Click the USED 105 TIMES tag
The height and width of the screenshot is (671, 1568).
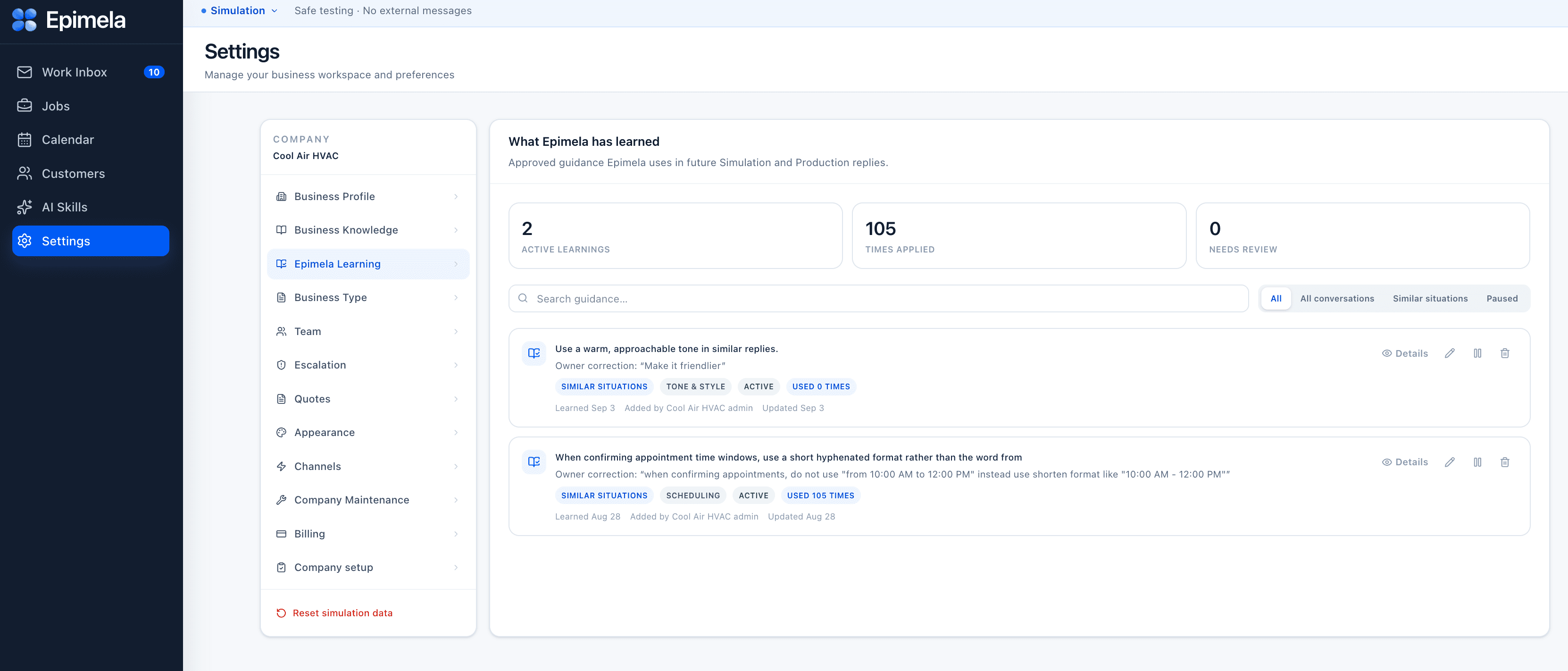tap(820, 495)
